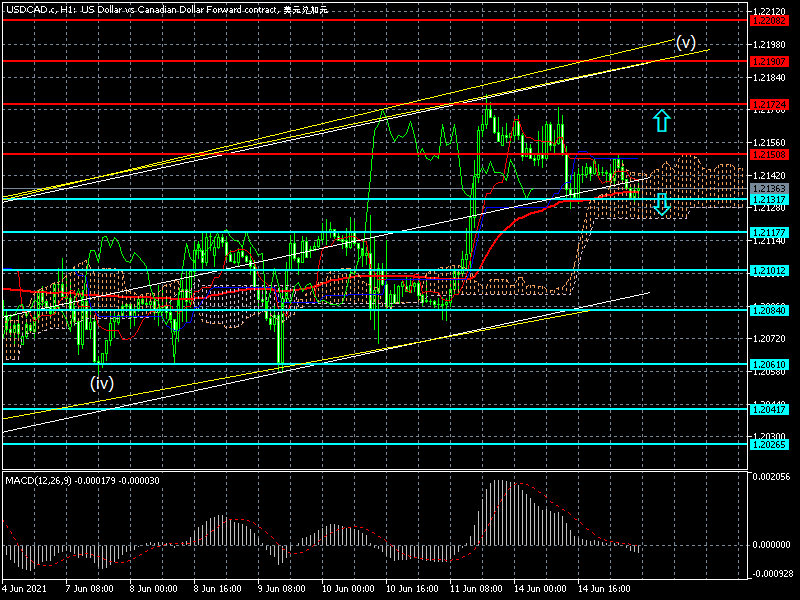The width and height of the screenshot is (800, 600).
Task: Select the red 1.21907 price level label
Action: [x=769, y=61]
